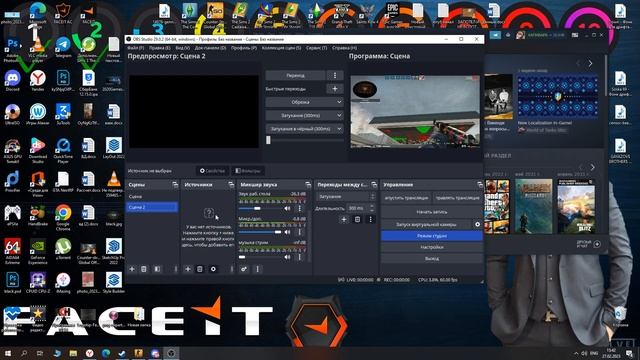640x360 pixels.
Task: Add a source with the plus icon in Источники
Action: point(188,269)
